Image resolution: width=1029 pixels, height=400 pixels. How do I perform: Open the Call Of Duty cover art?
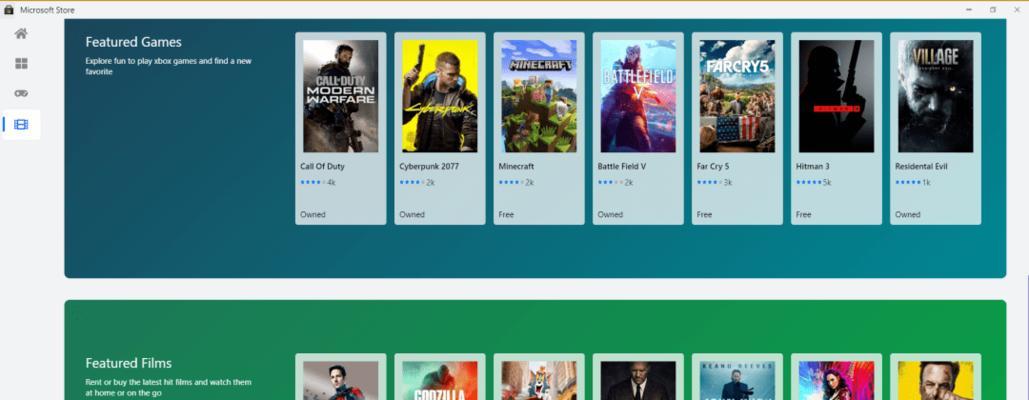click(x=341, y=96)
